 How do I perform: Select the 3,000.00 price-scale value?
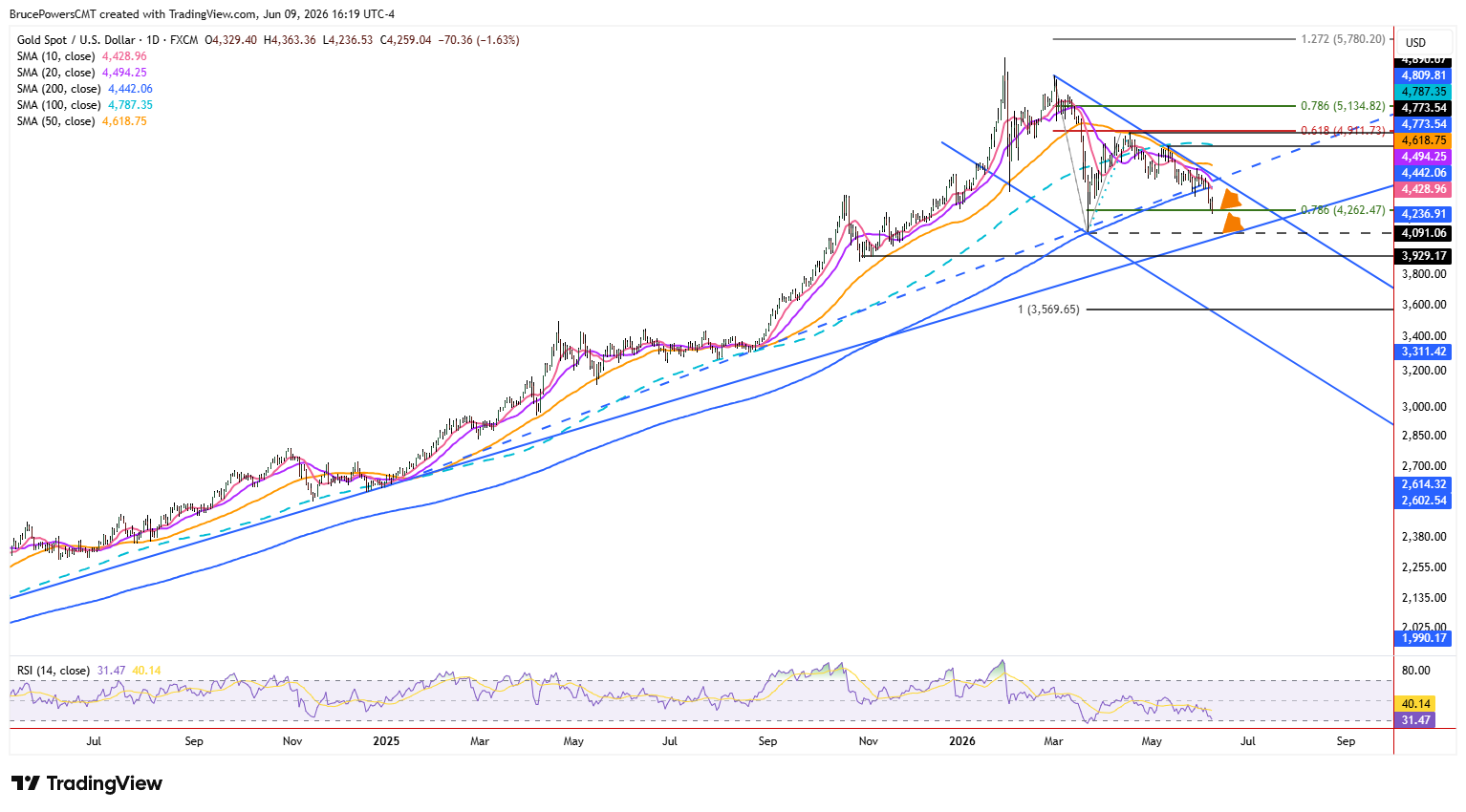(x=1424, y=406)
